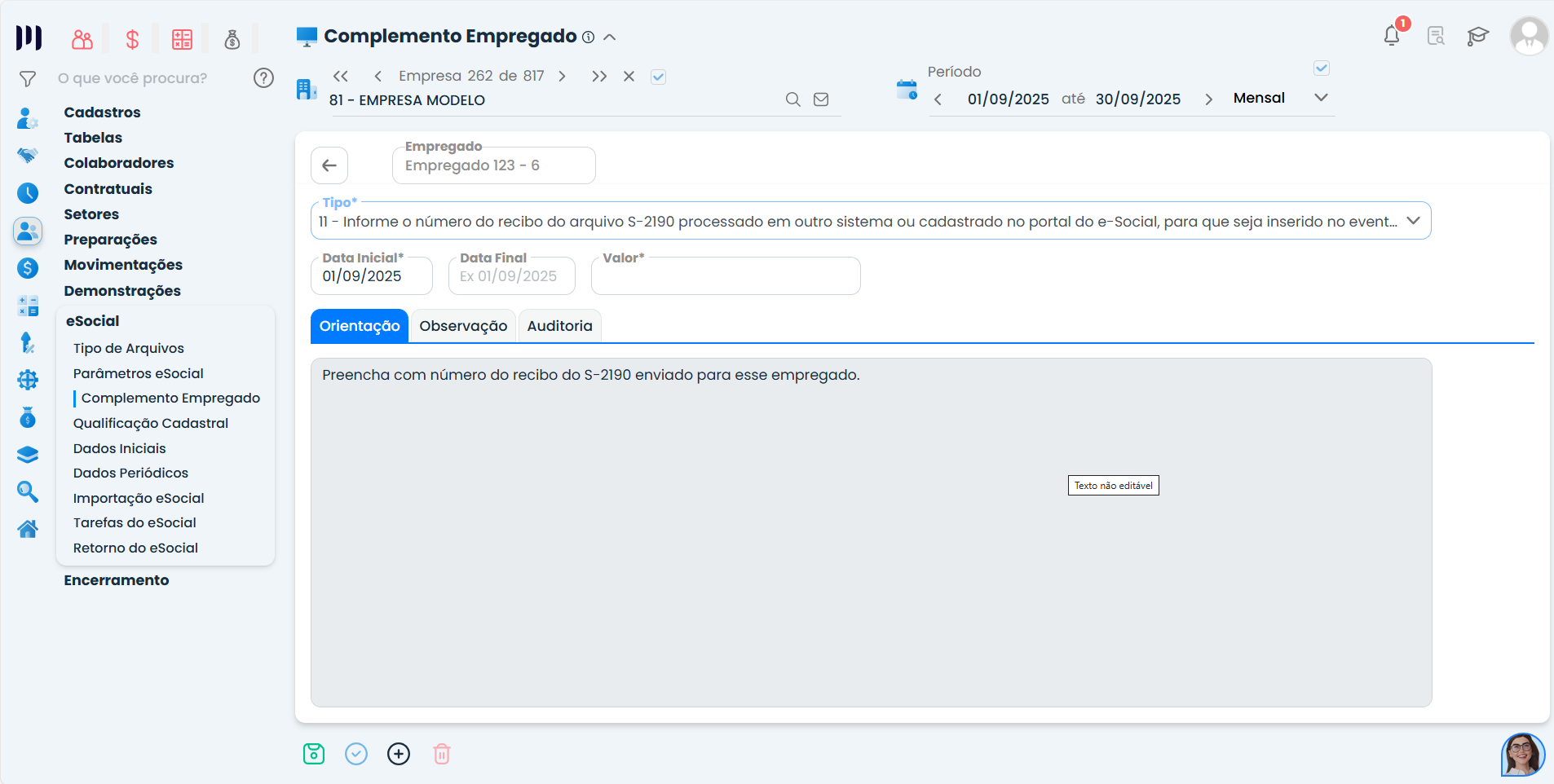Screen dimensions: 1554x784
Task: Click the clock sidebar icon
Action: (x=28, y=193)
